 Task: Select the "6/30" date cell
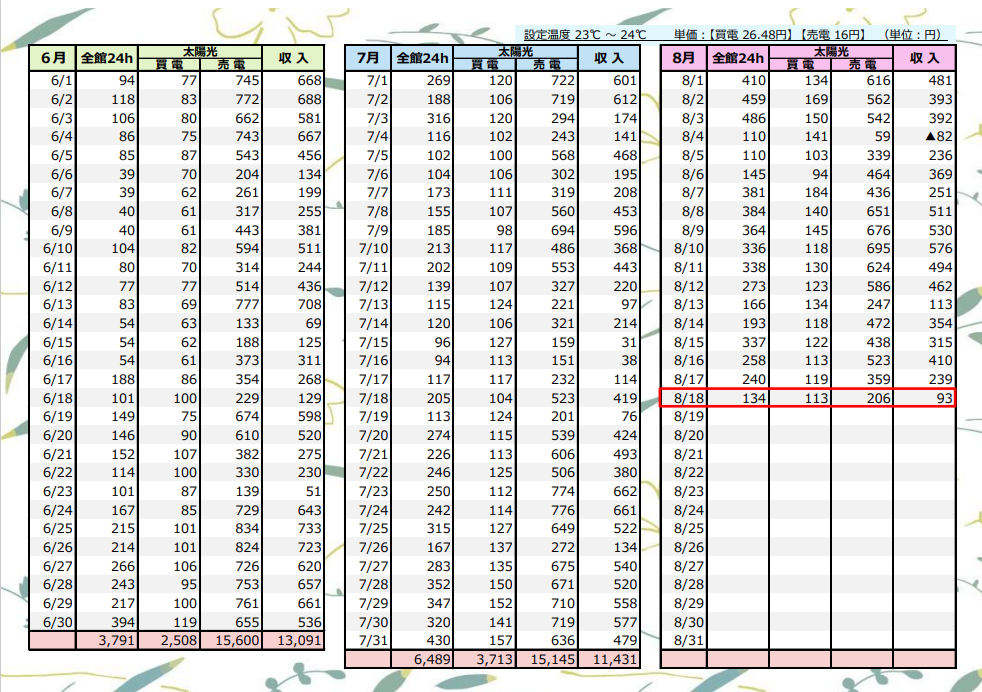[x=53, y=622]
